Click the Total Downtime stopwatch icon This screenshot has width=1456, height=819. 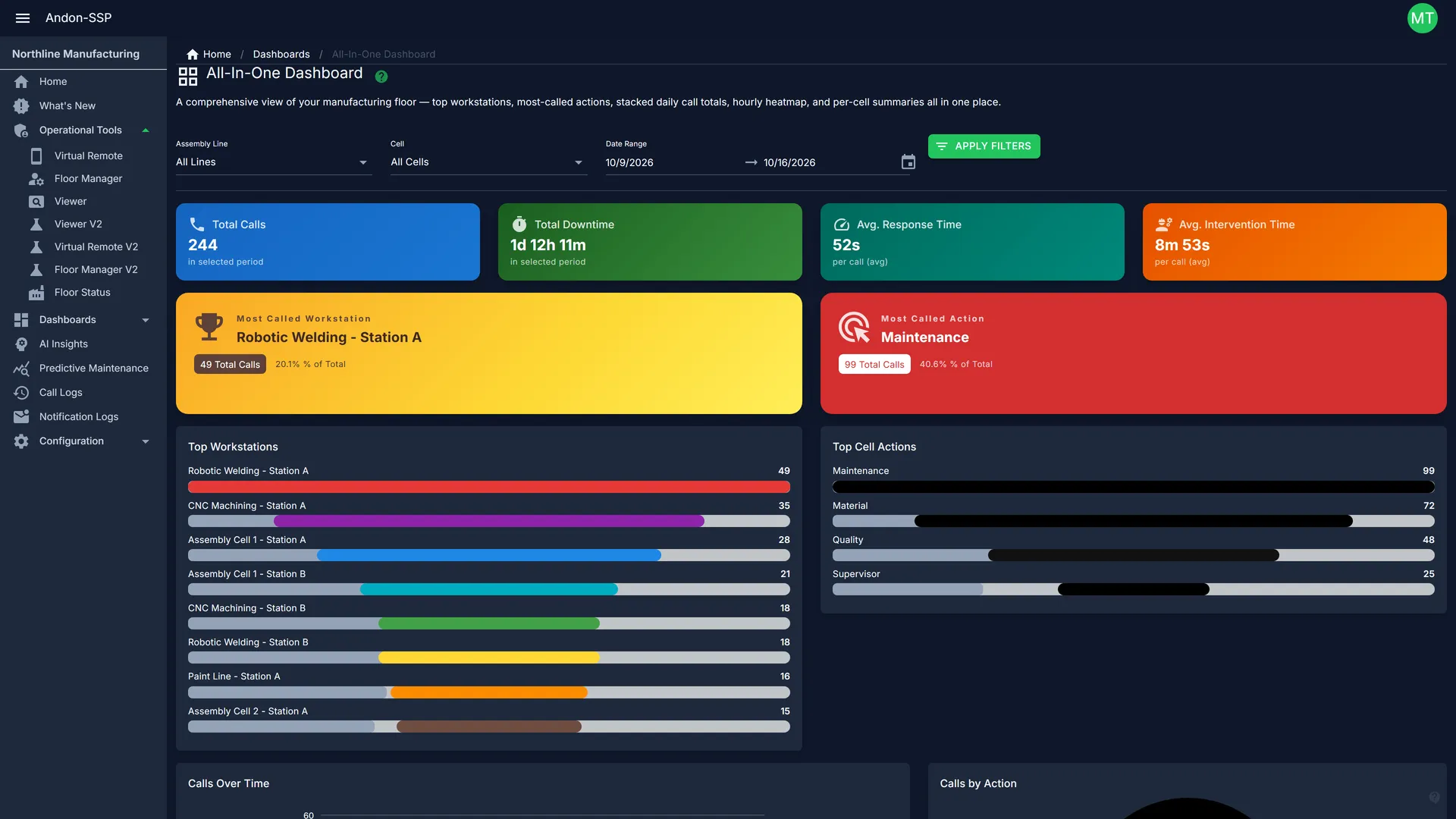pos(519,224)
